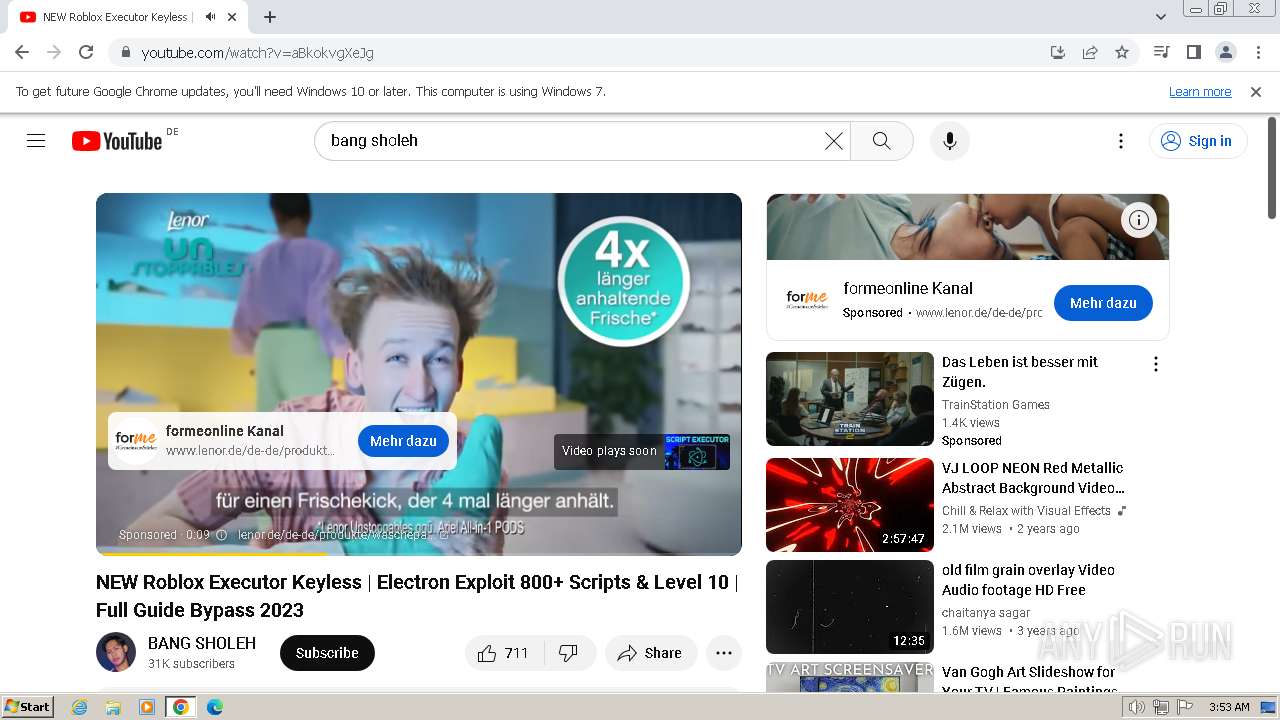Open BANG SHOLEH channel name link
1280x720 pixels.
[x=202, y=643]
